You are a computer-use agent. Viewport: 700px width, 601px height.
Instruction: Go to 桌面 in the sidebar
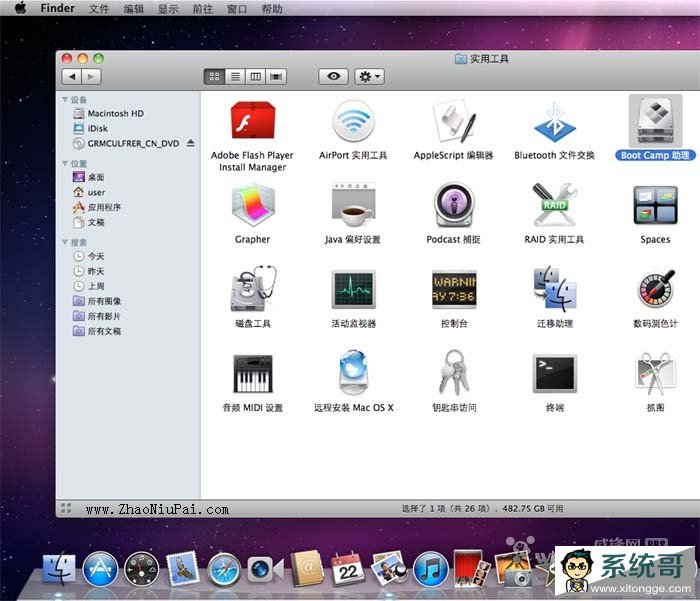pos(89,177)
